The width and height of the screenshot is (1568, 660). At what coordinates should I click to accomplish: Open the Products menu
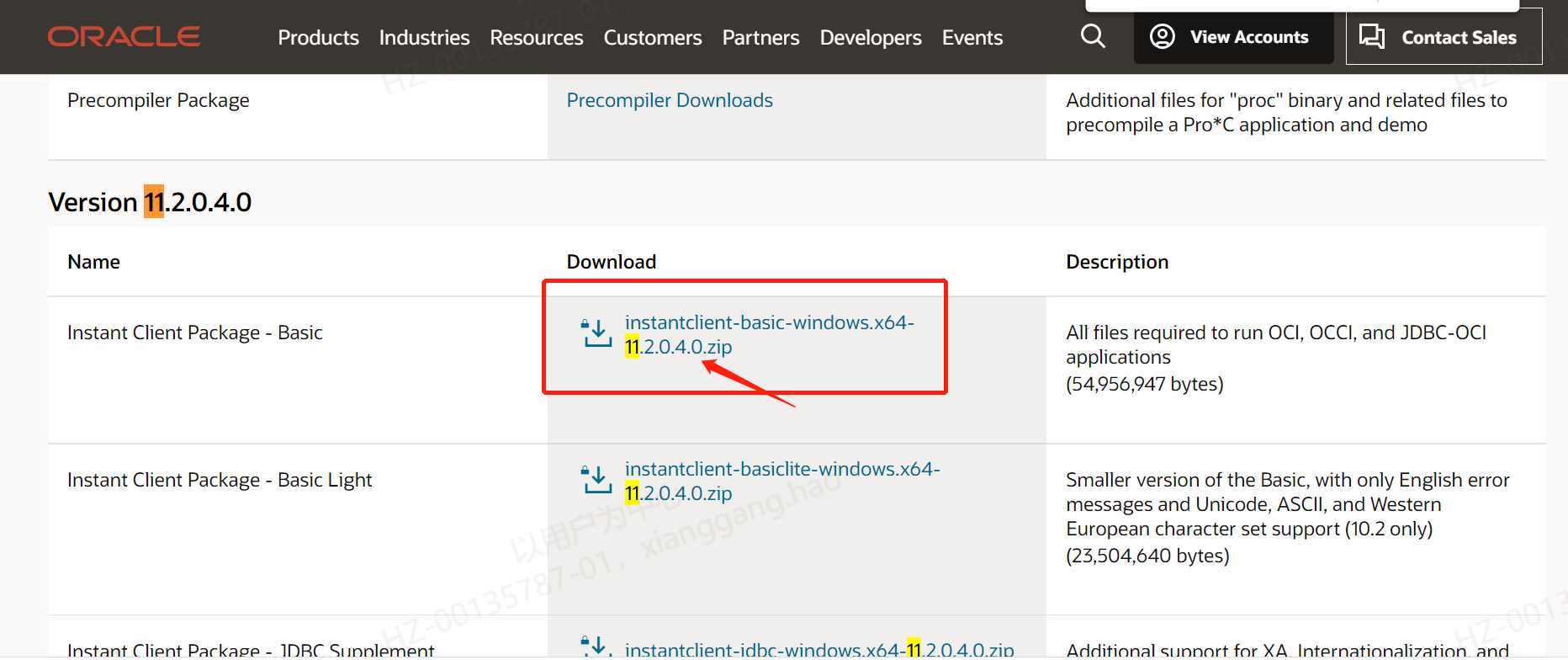318,37
